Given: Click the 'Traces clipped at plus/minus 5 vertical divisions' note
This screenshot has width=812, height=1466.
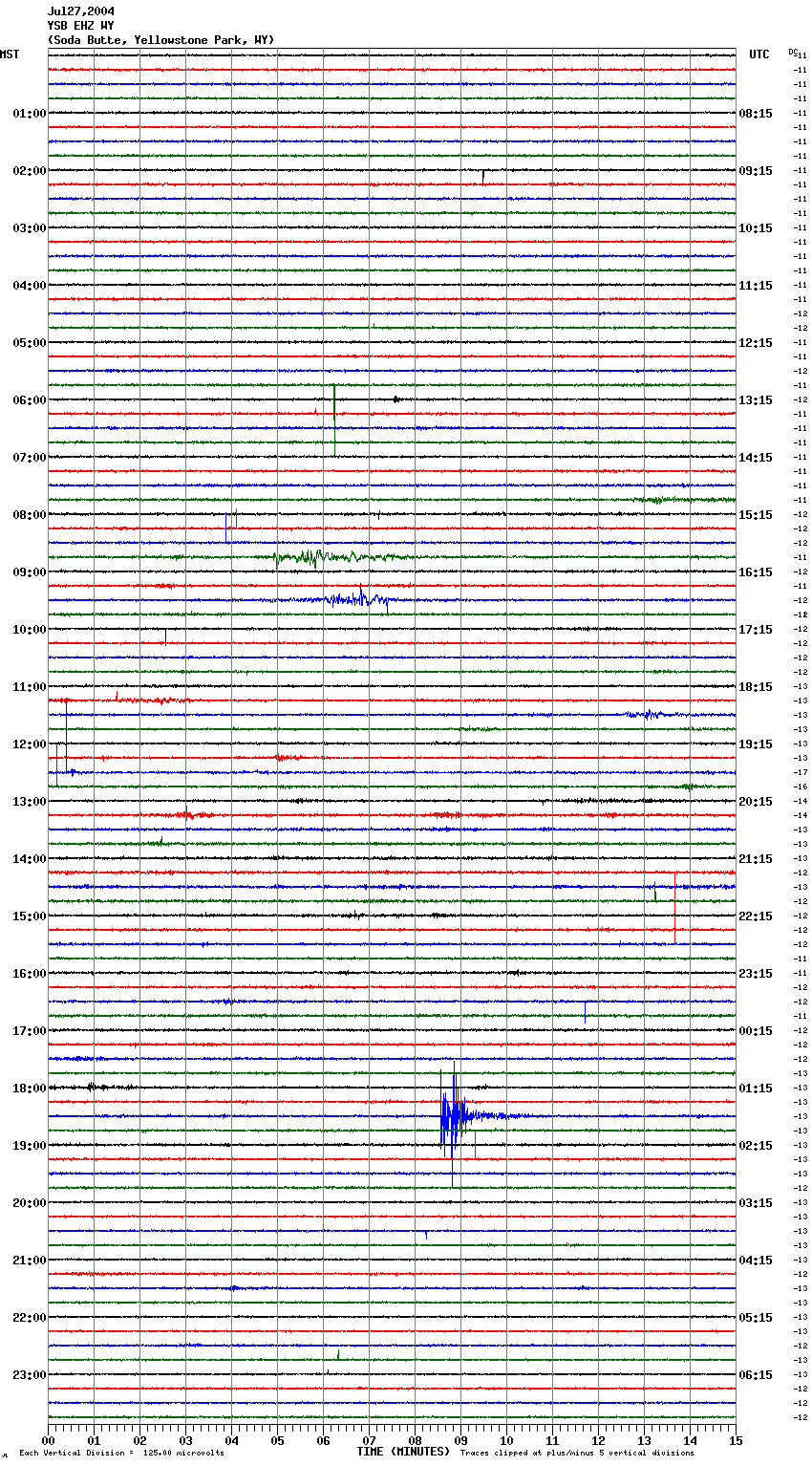Looking at the screenshot, I should (577, 1454).
